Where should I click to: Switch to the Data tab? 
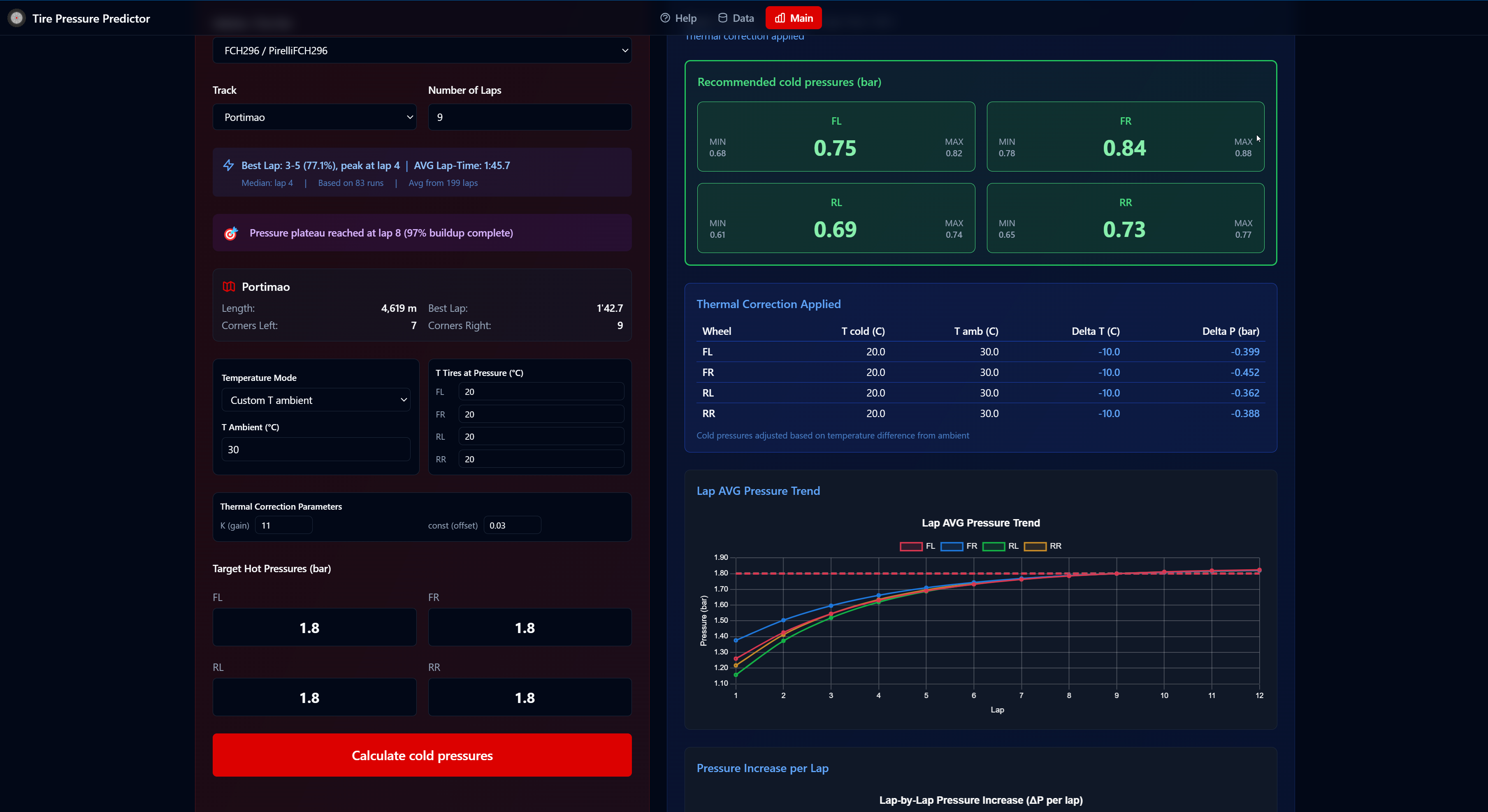736,18
